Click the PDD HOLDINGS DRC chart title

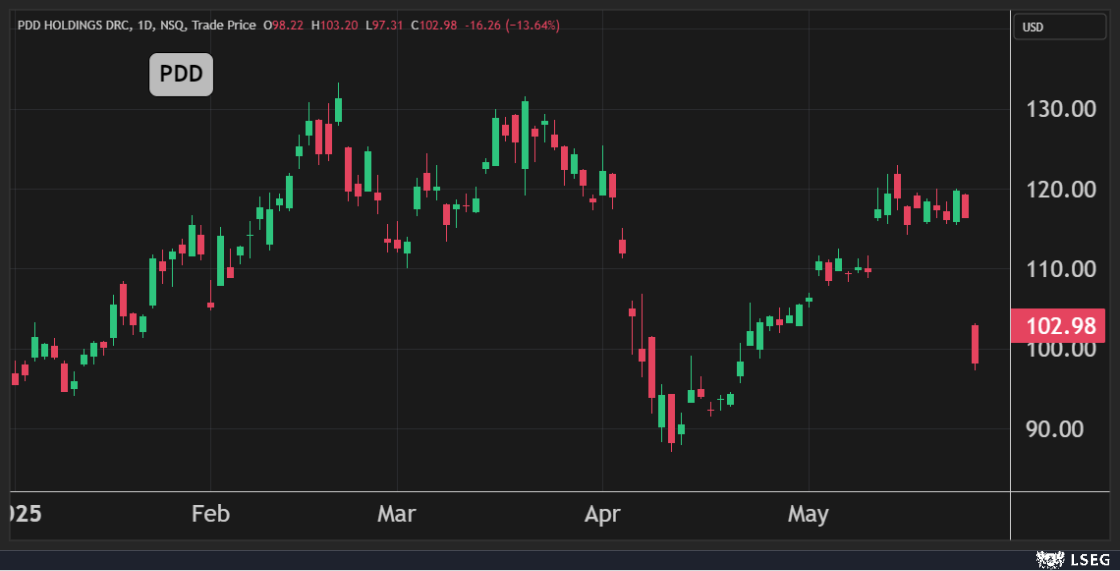(x=74, y=25)
